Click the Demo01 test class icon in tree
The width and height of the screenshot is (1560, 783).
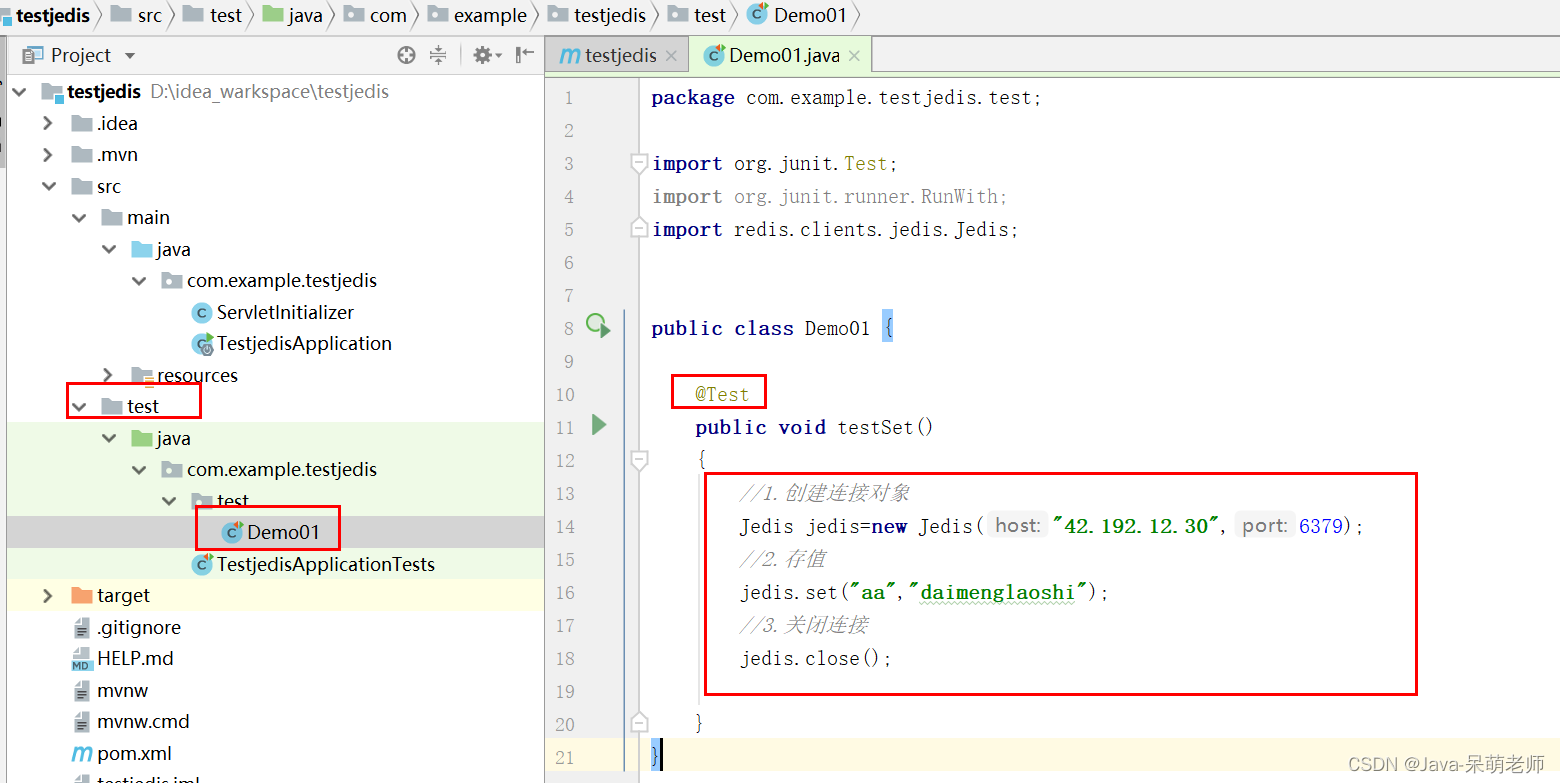[x=232, y=532]
